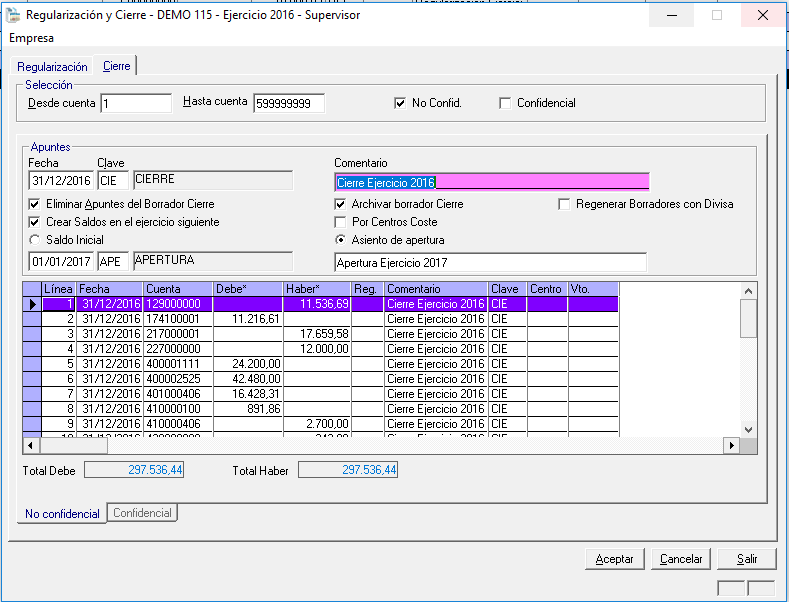Click the grid's scroll up arrow
This screenshot has width=789, height=602.
[748, 291]
